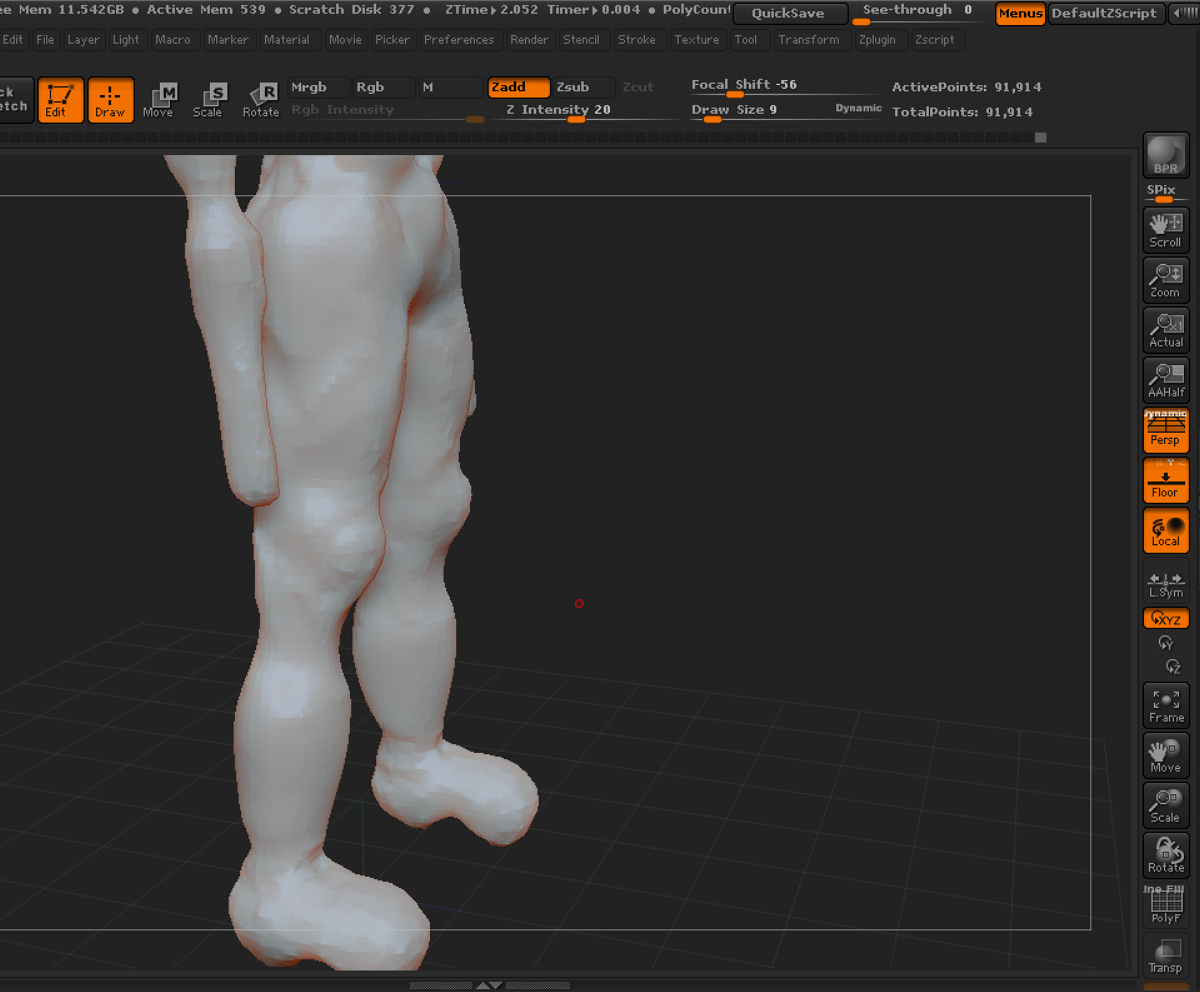Collapse the bottom shelf divider arrows
Viewport: 1200px width, 992px height.
489,985
